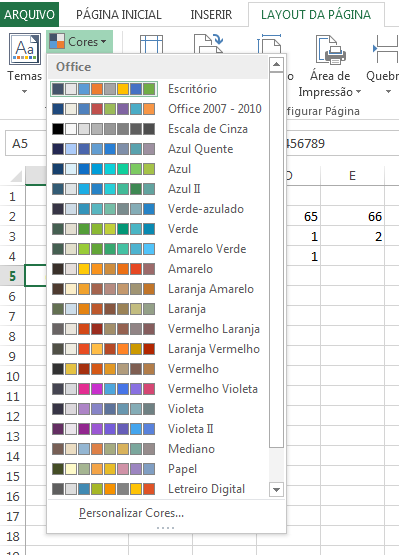This screenshot has width=399, height=555.
Task: Switch to the INSERIR tab
Action: [211, 15]
